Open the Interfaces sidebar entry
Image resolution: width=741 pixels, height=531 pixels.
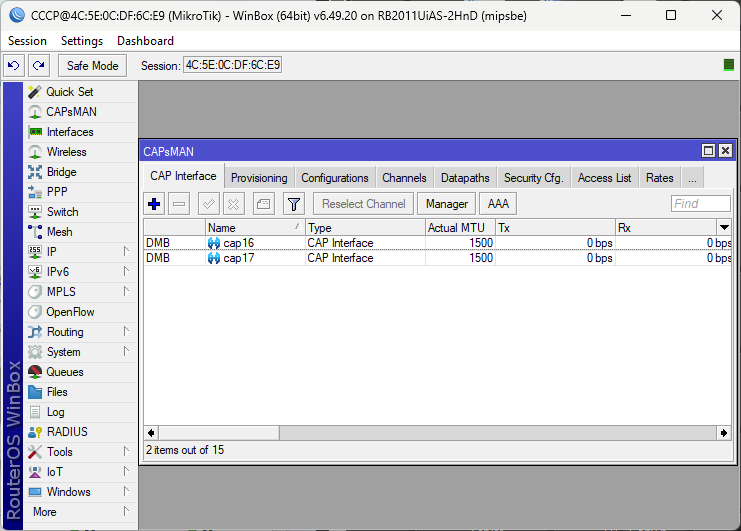[80, 132]
